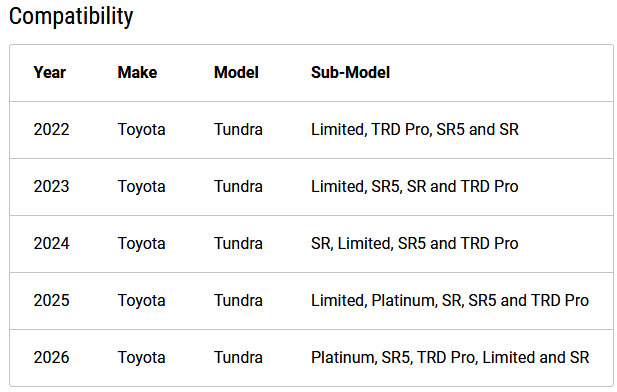Click the 2022 year cell

51,129
